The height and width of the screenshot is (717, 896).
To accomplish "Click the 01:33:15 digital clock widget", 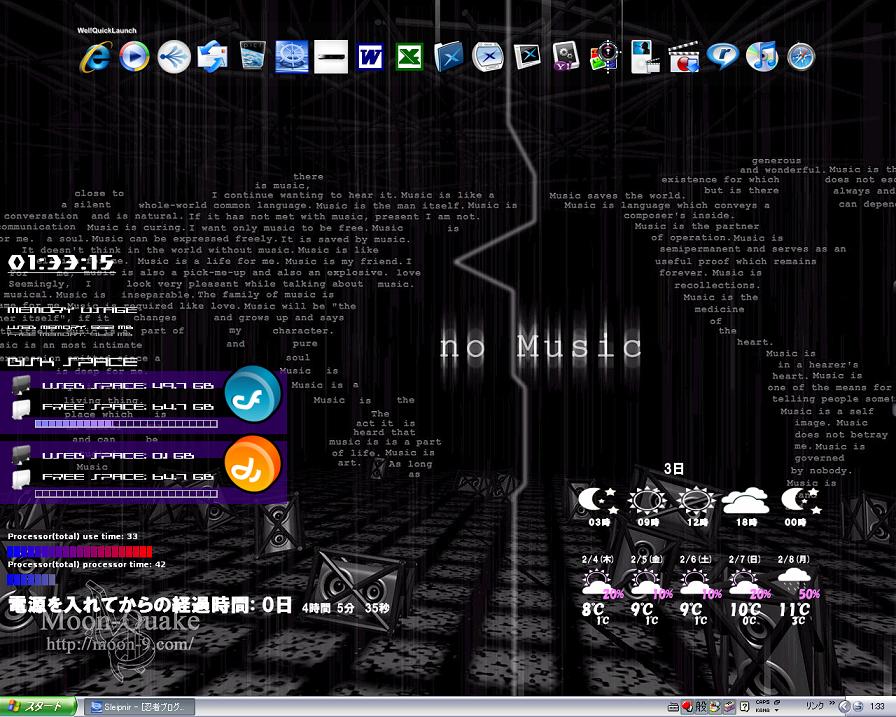I will point(61,263).
